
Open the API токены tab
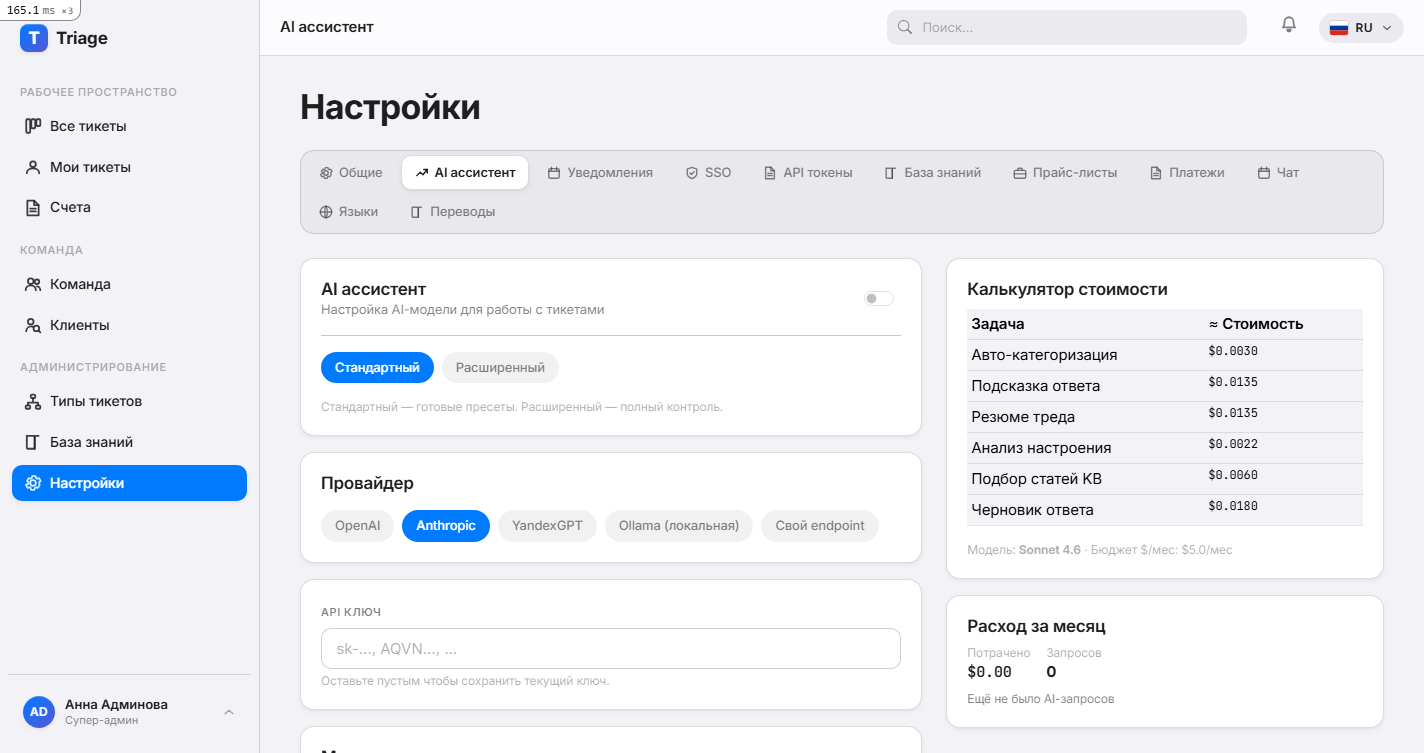tap(808, 173)
